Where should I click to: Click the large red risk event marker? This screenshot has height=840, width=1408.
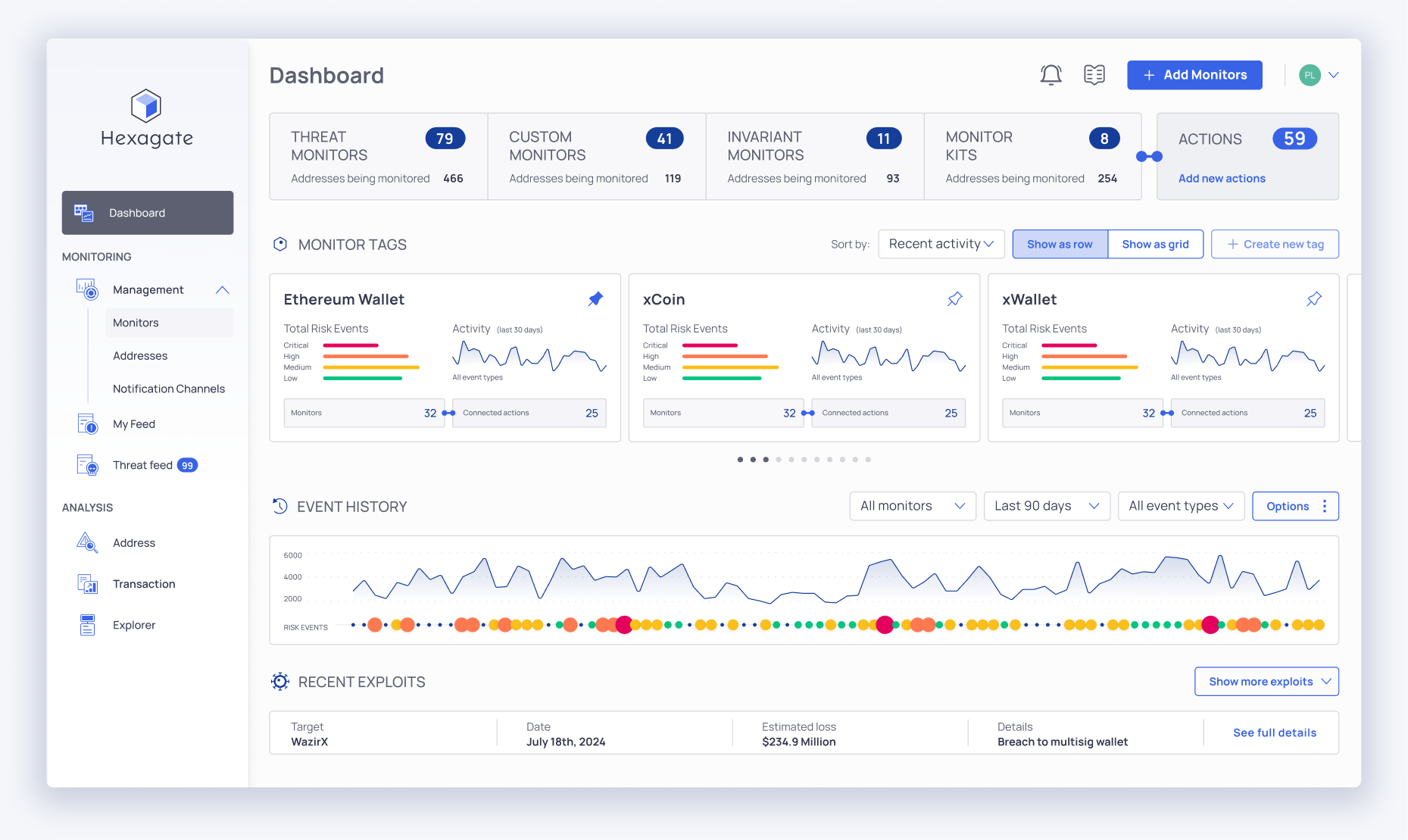[x=884, y=625]
